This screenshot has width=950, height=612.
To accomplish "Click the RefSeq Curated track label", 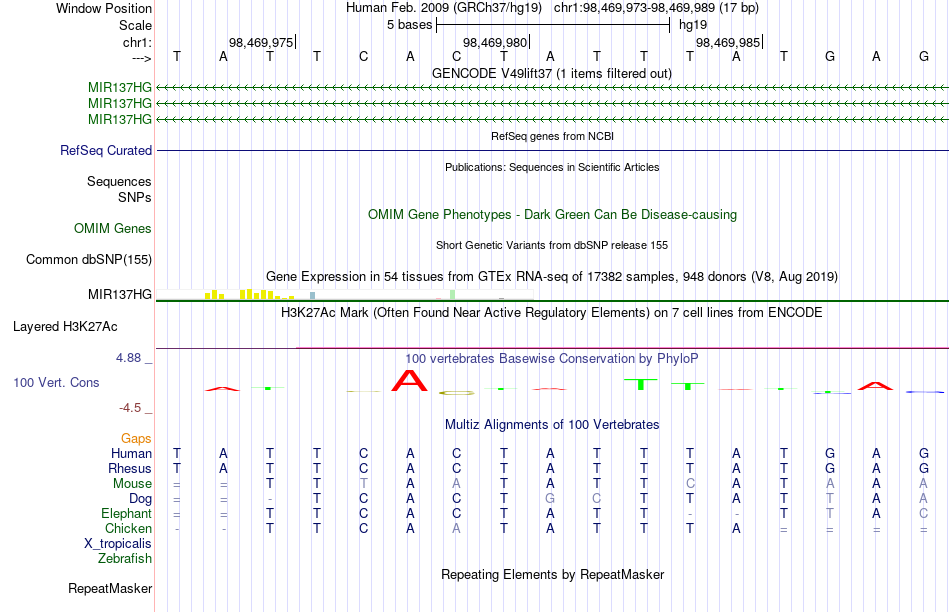I will coord(105,150).
